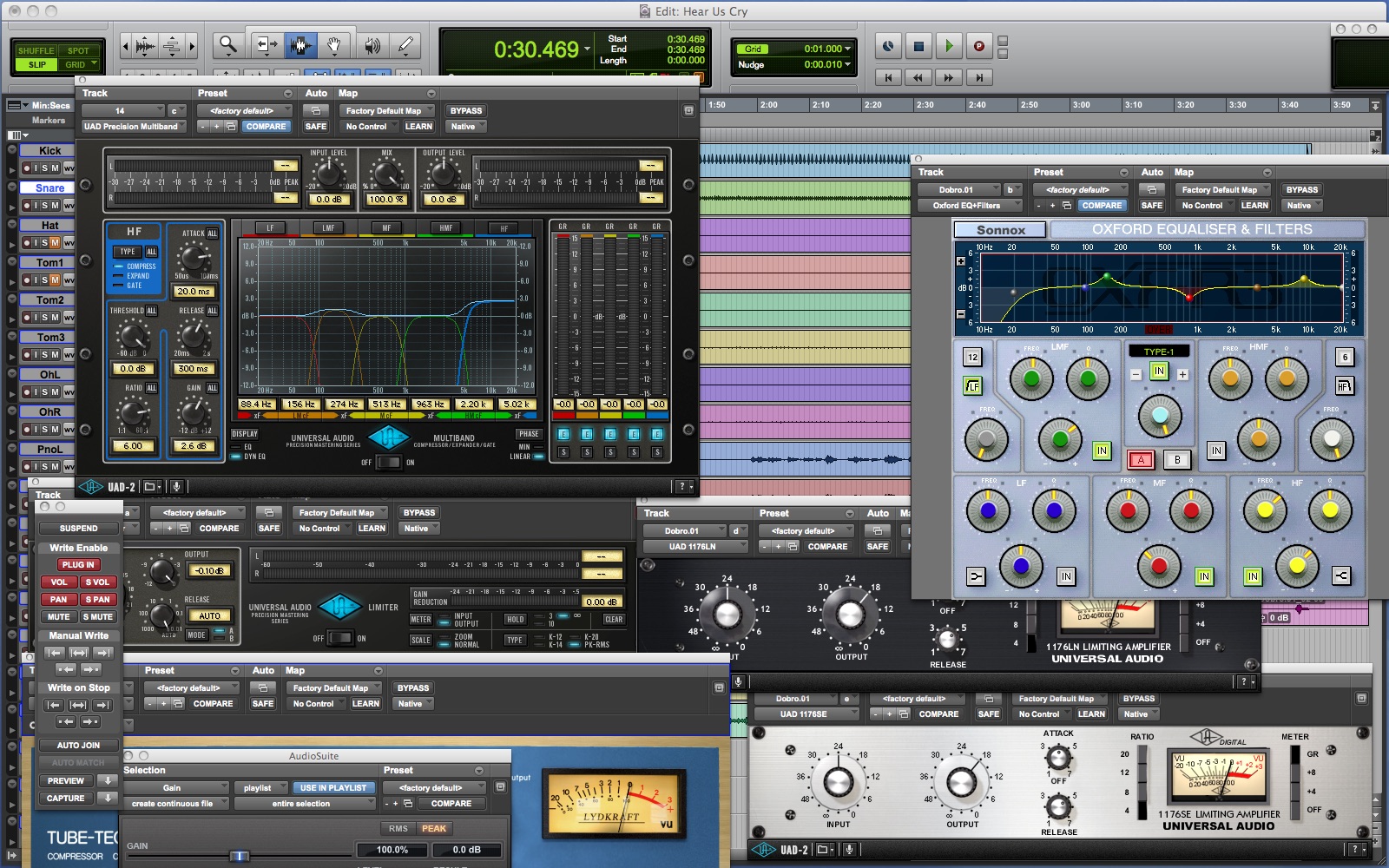Toggle RMS mode in AudioSuite Gain

pyautogui.click(x=398, y=828)
